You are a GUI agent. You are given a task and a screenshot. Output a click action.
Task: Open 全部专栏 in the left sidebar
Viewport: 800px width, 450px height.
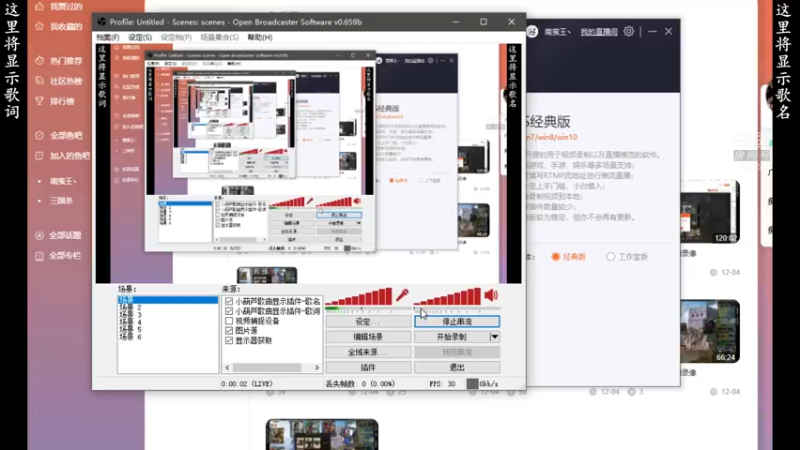[58, 256]
